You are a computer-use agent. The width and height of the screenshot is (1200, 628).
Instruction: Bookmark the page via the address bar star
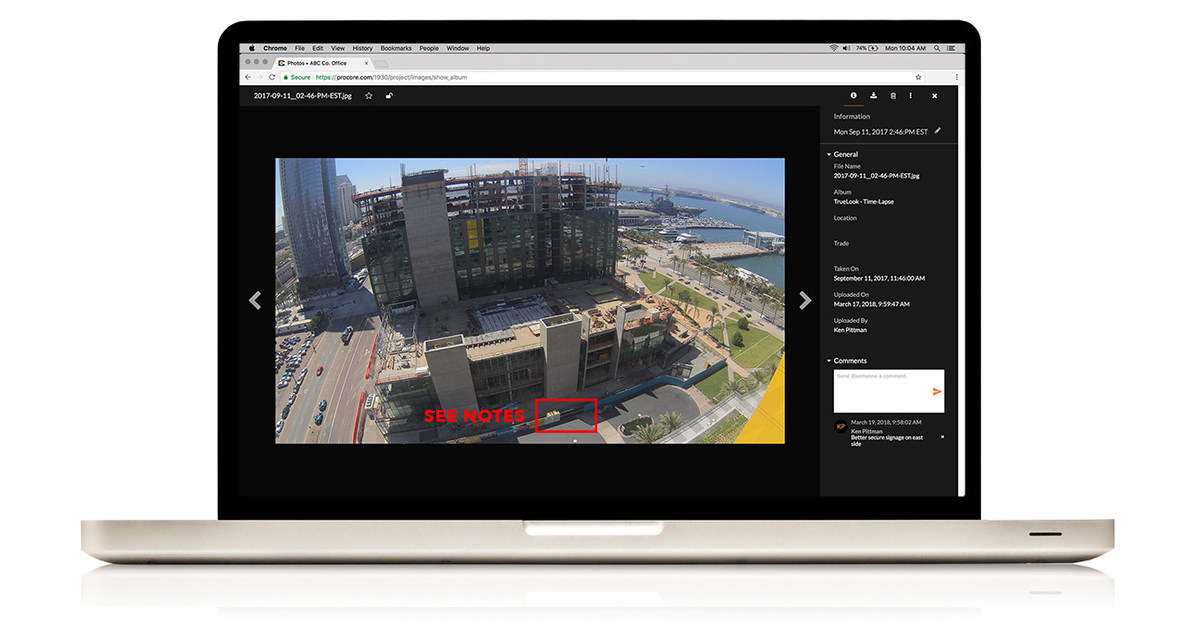[918, 76]
